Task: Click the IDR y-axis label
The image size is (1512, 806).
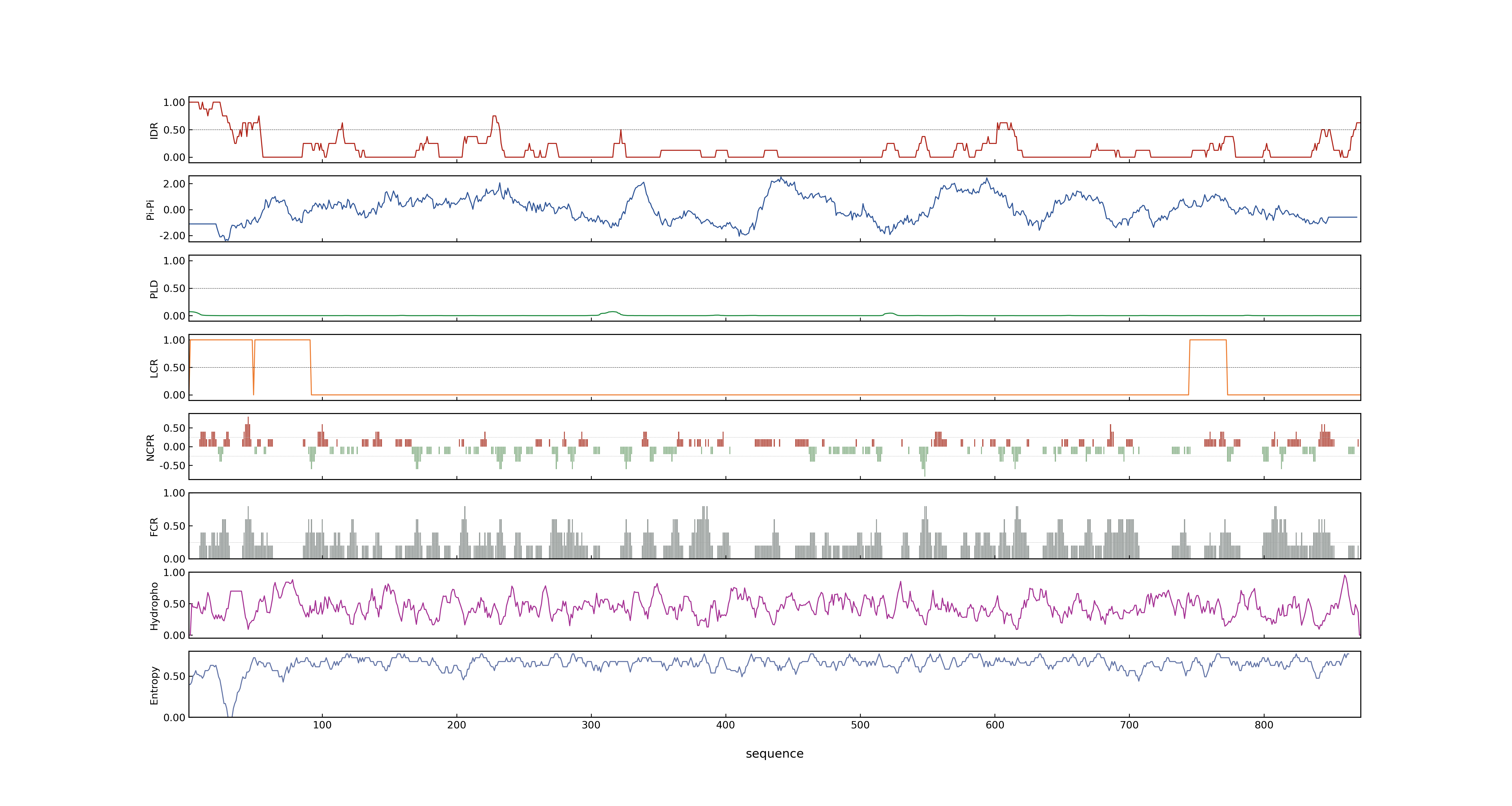Action: 154,130
